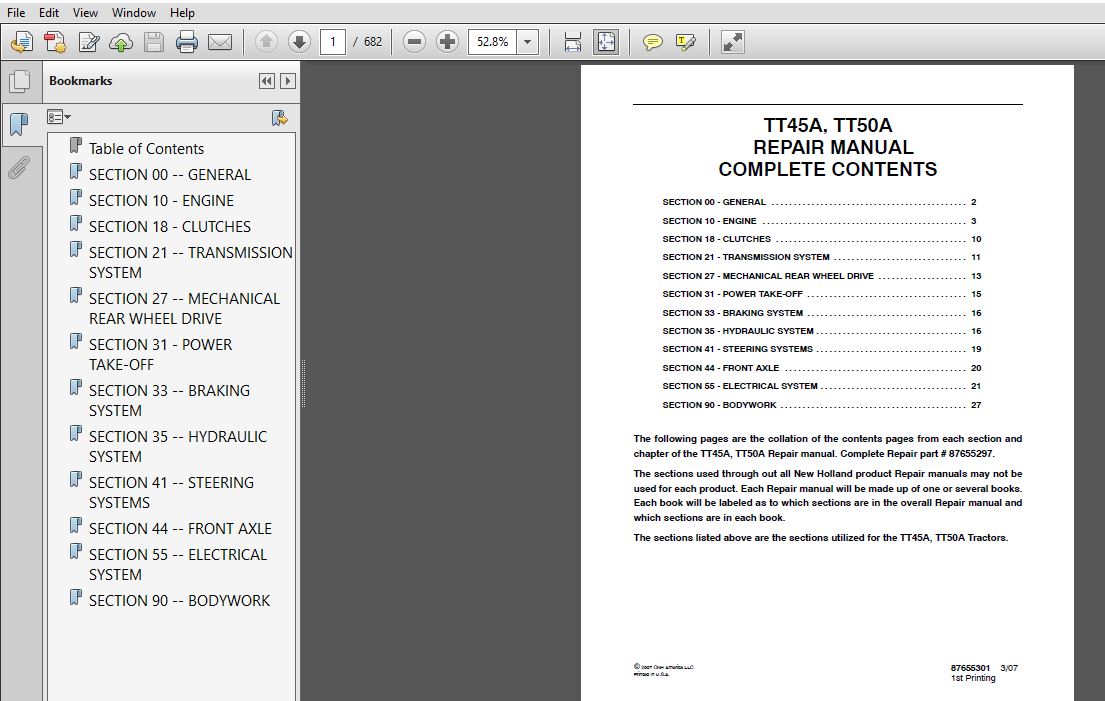This screenshot has height=701, width=1105.
Task: Select the Highlight text tool
Action: [x=685, y=42]
